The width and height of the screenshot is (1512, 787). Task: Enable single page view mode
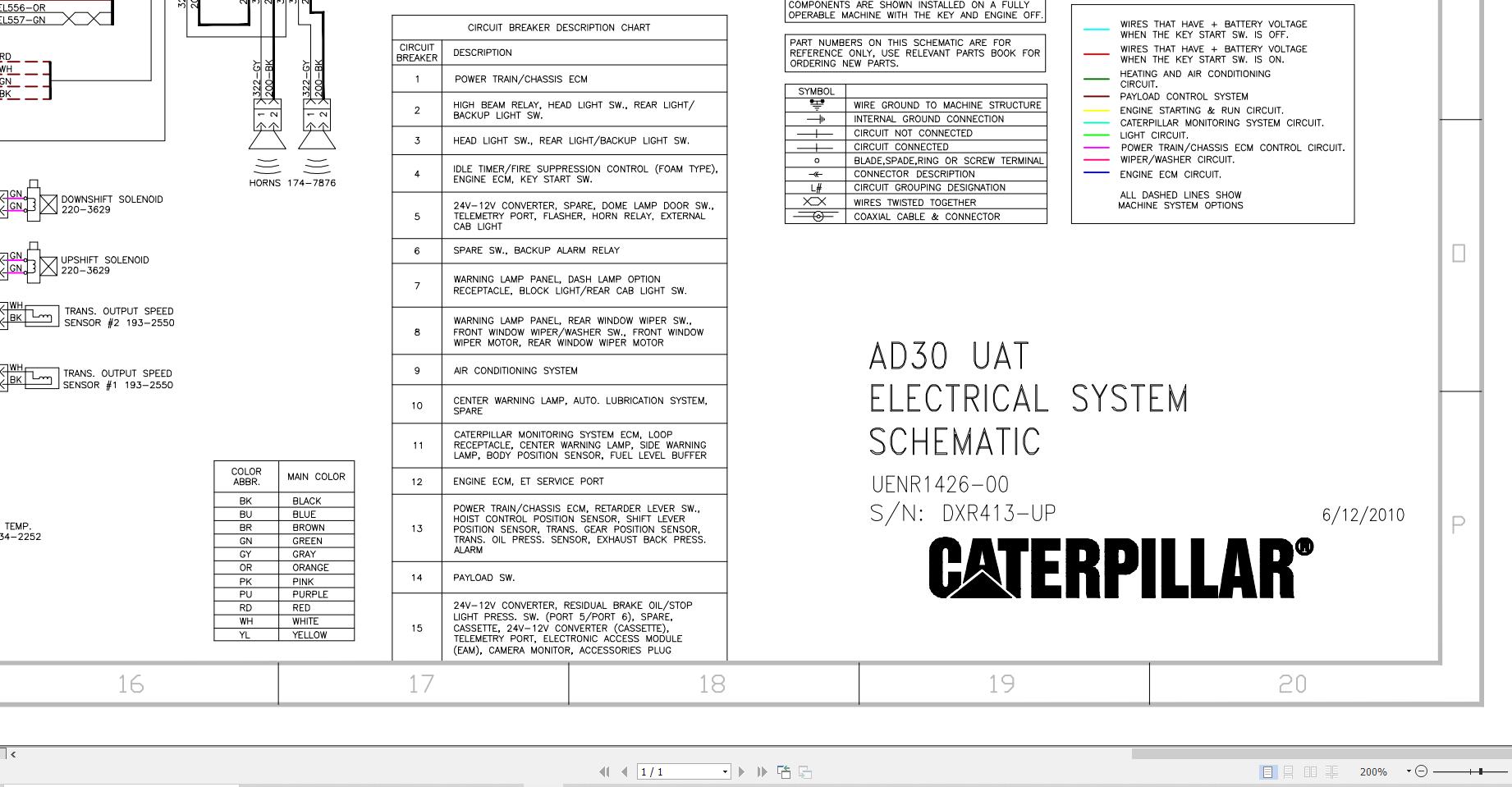(1267, 771)
